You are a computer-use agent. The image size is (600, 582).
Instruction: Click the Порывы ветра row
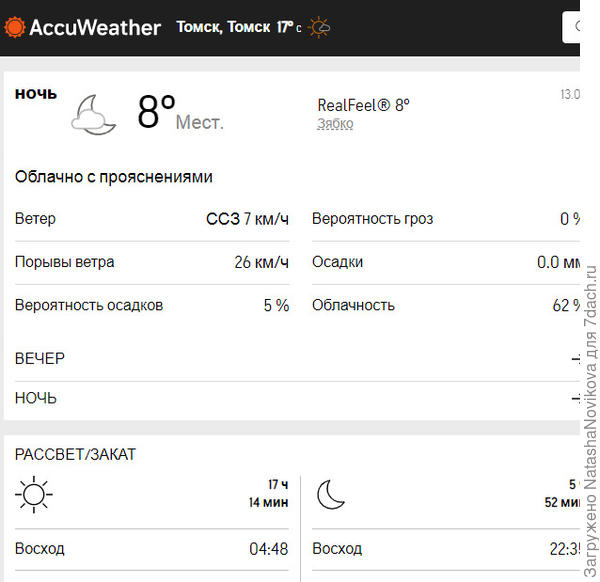point(152,262)
